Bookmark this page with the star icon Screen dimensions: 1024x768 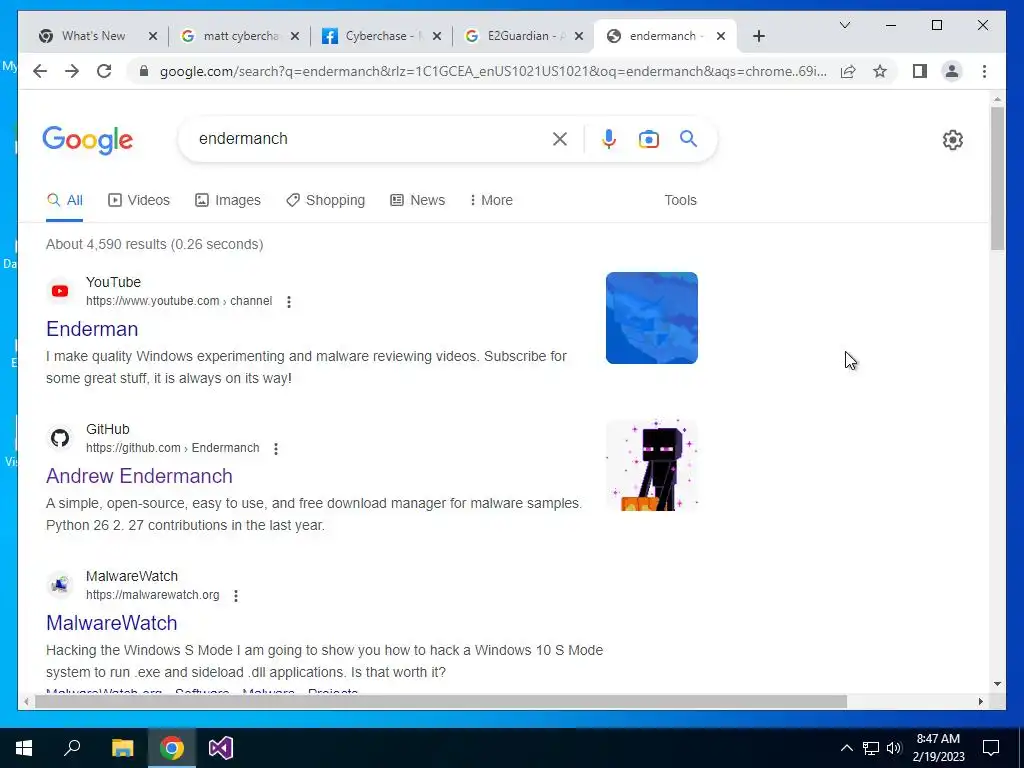coord(880,71)
